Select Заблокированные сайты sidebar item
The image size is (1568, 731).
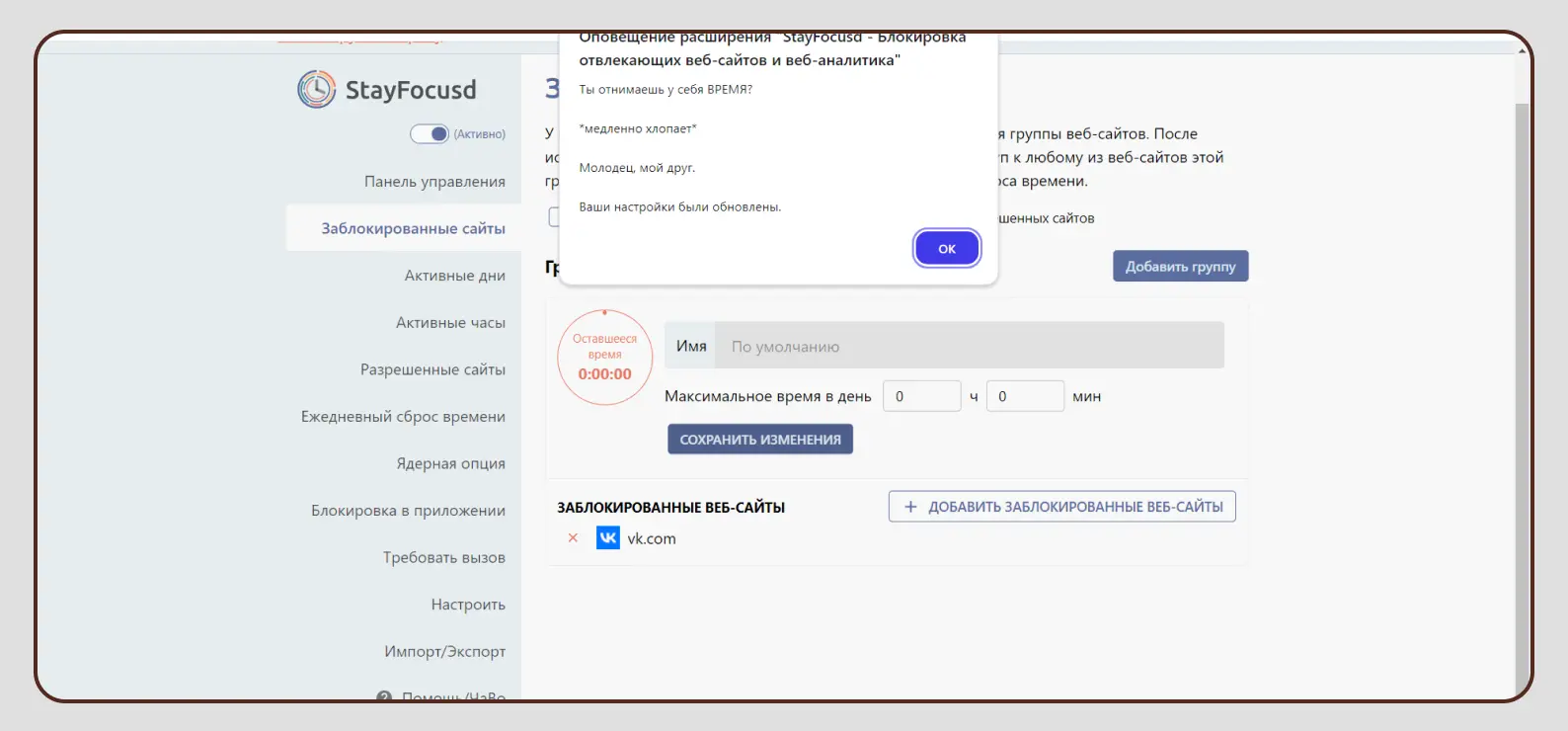[404, 228]
